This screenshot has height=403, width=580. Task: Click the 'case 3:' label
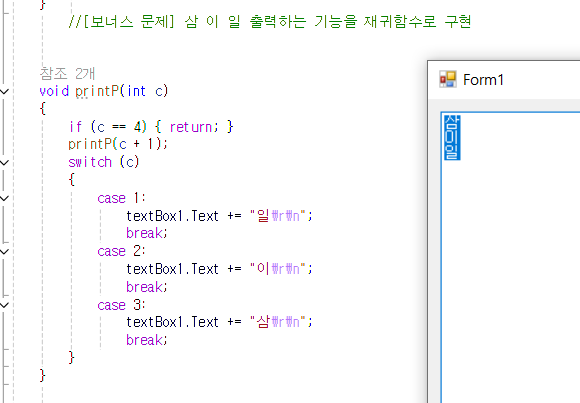[121, 305]
